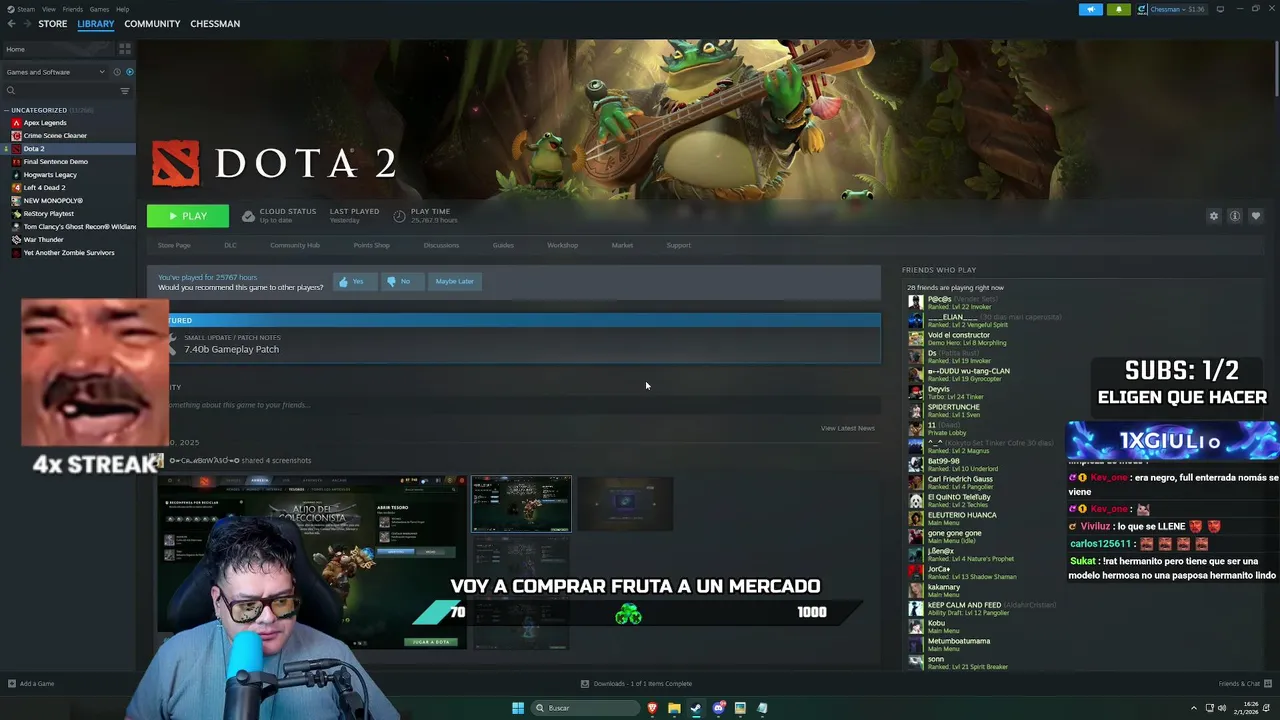
Task: Open the Friends menu
Action: point(72,9)
